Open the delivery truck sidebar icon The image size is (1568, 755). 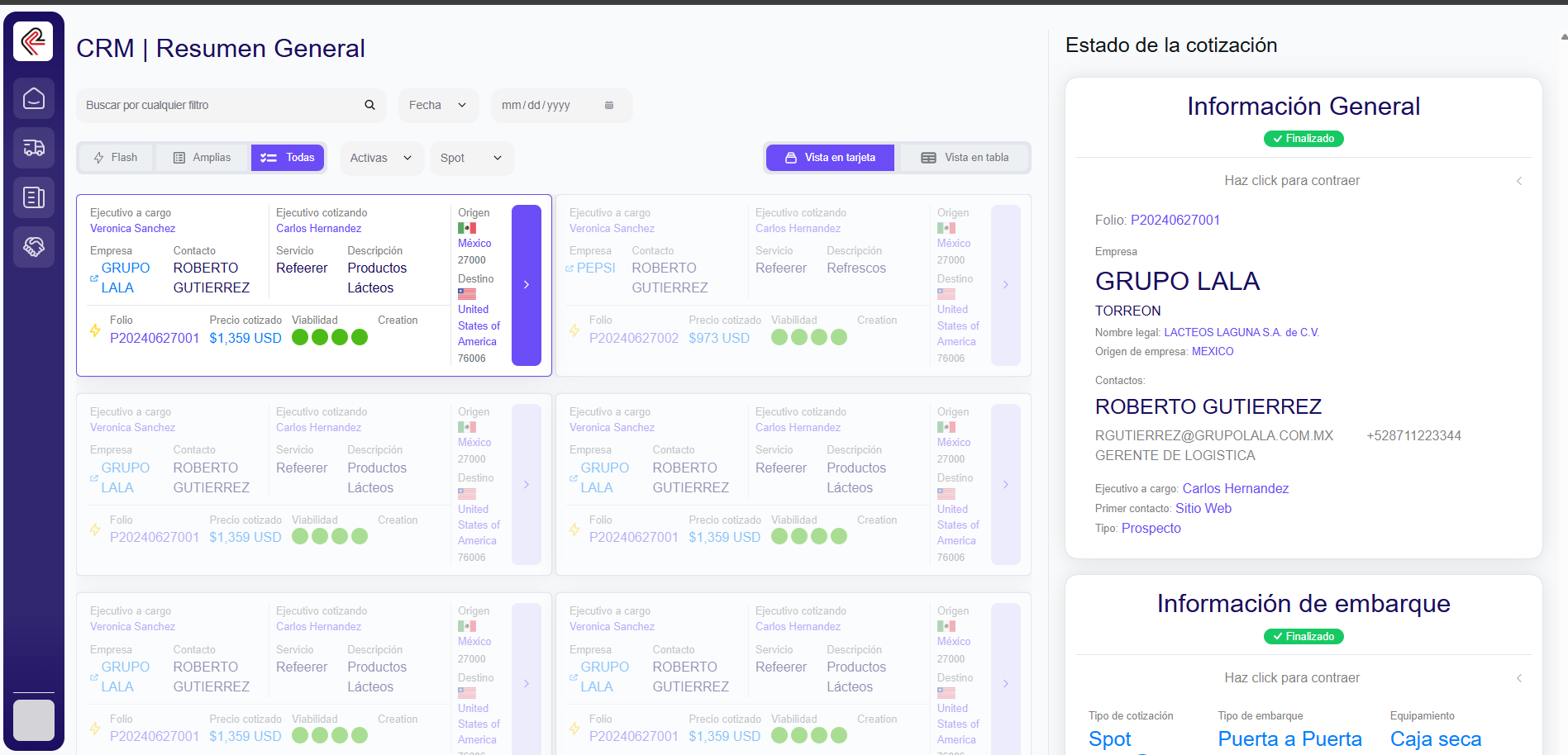click(34, 148)
